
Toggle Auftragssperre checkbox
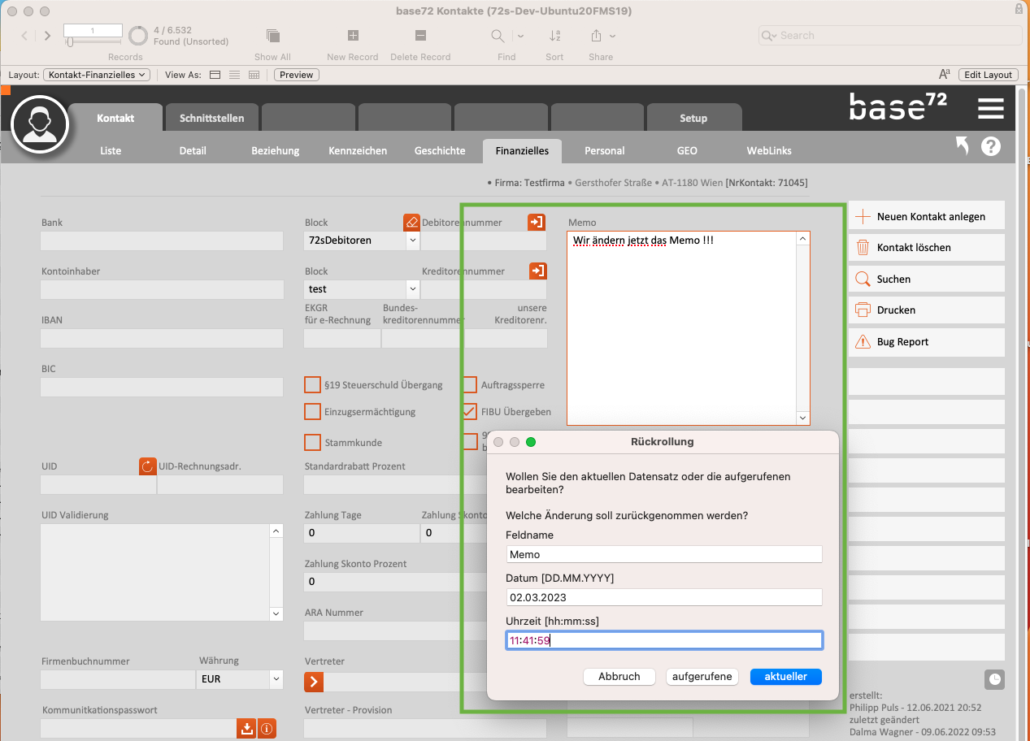tap(470, 385)
